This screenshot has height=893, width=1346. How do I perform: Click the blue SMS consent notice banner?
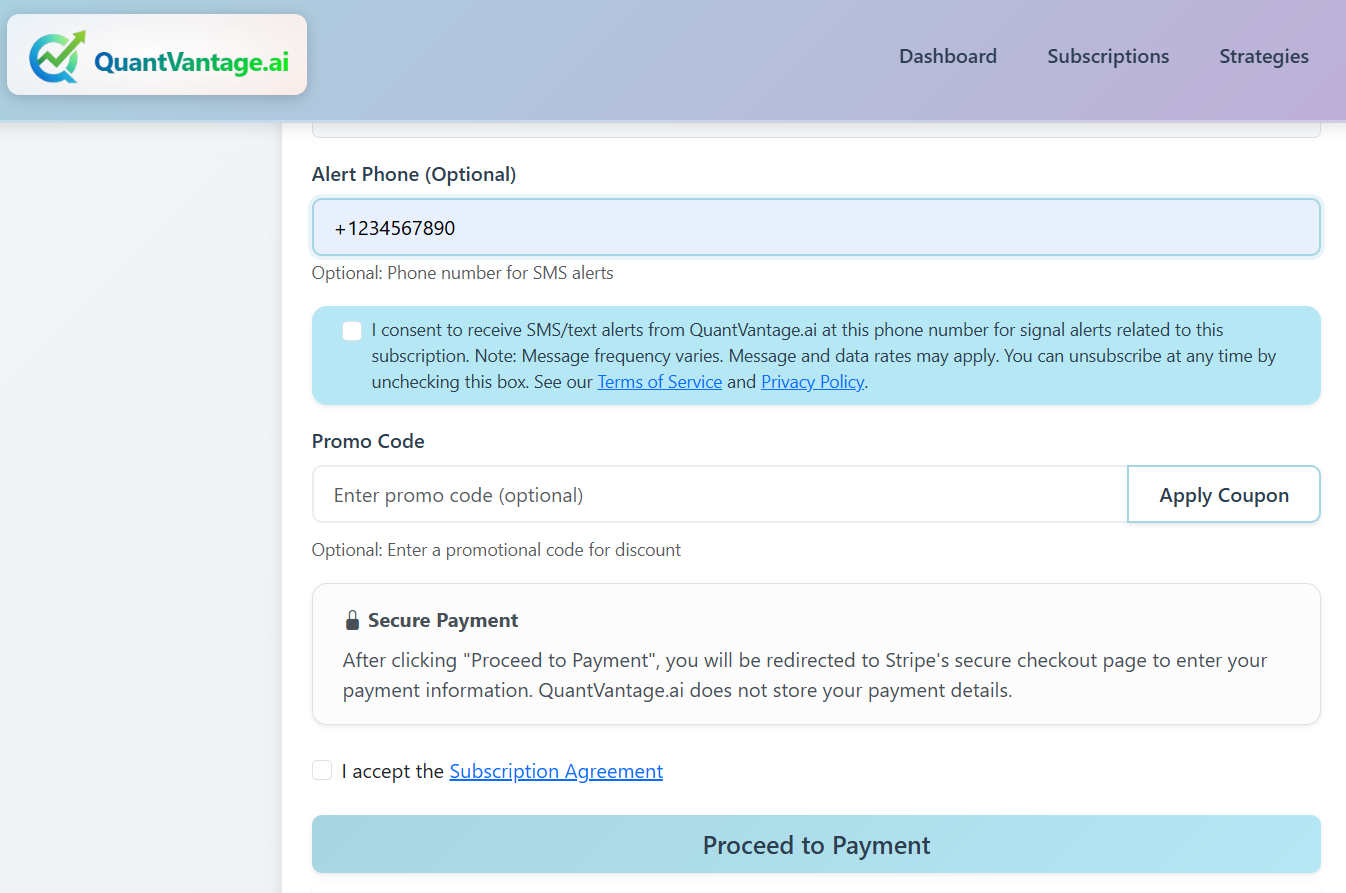816,355
